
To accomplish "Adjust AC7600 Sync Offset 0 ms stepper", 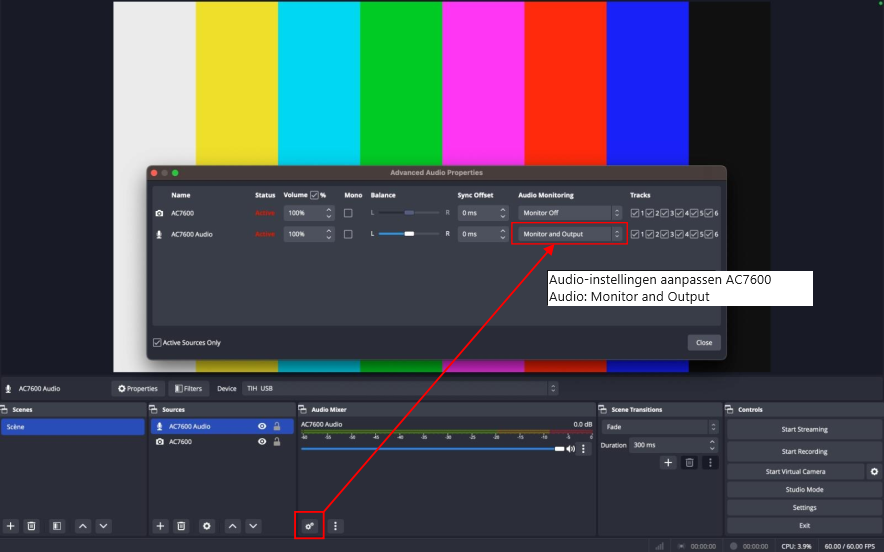I will 503,213.
